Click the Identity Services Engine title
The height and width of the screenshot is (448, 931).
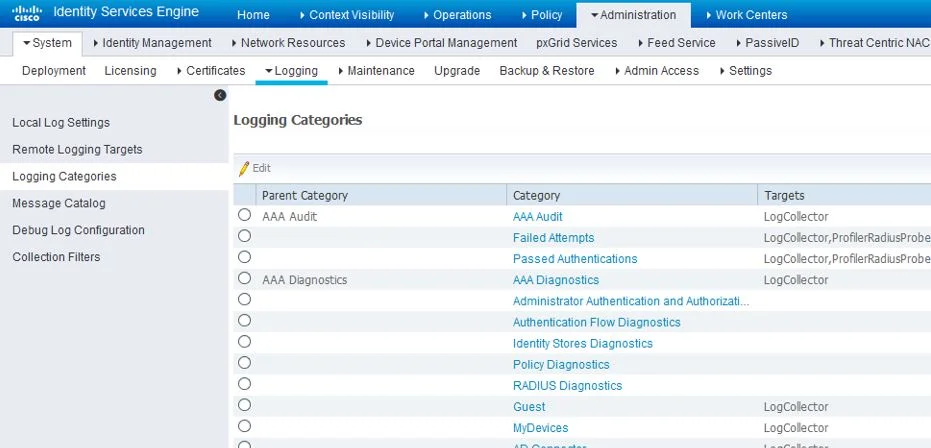[x=126, y=12]
